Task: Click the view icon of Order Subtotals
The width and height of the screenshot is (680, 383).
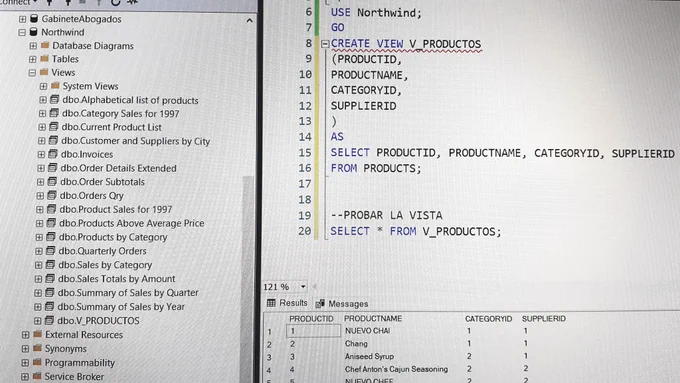Action: tap(52, 181)
